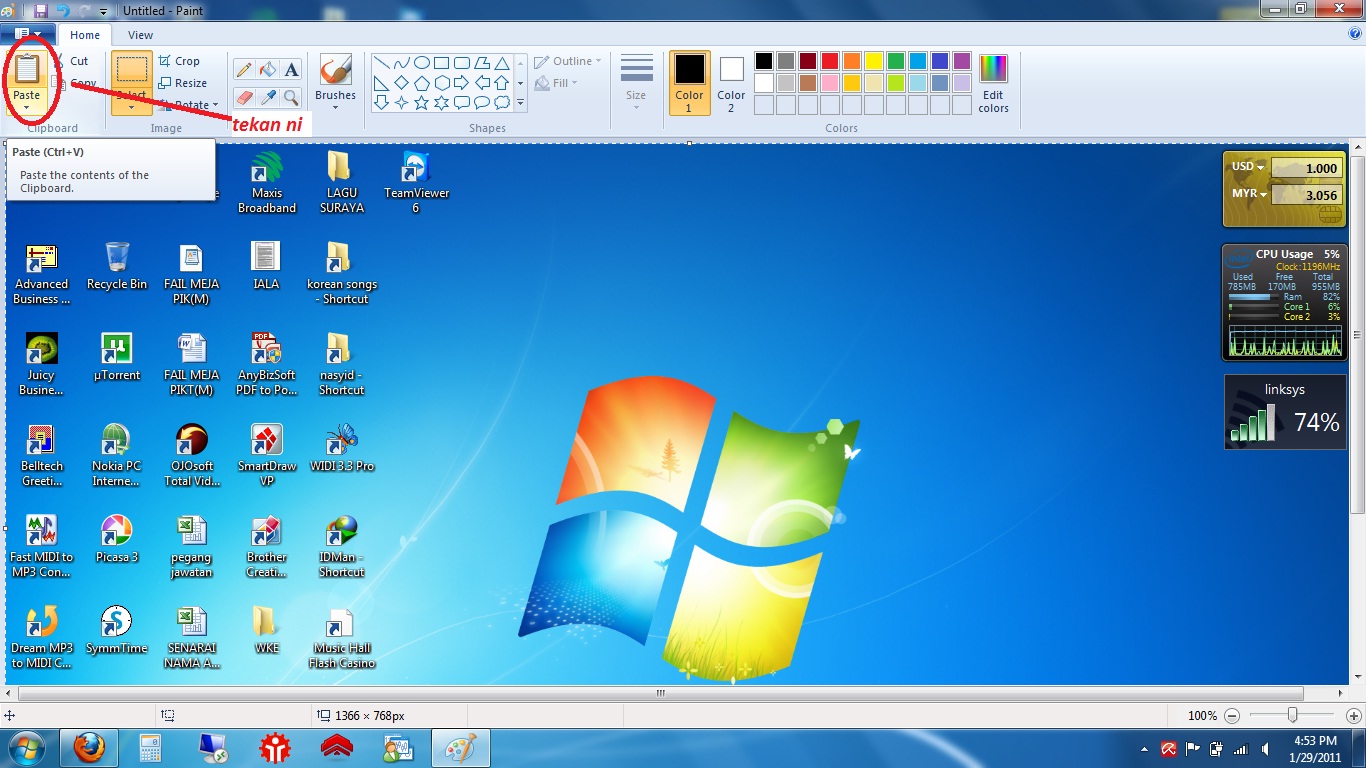Pick the Hexagon shape
Image resolution: width=1366 pixels, height=768 pixels.
[442, 83]
